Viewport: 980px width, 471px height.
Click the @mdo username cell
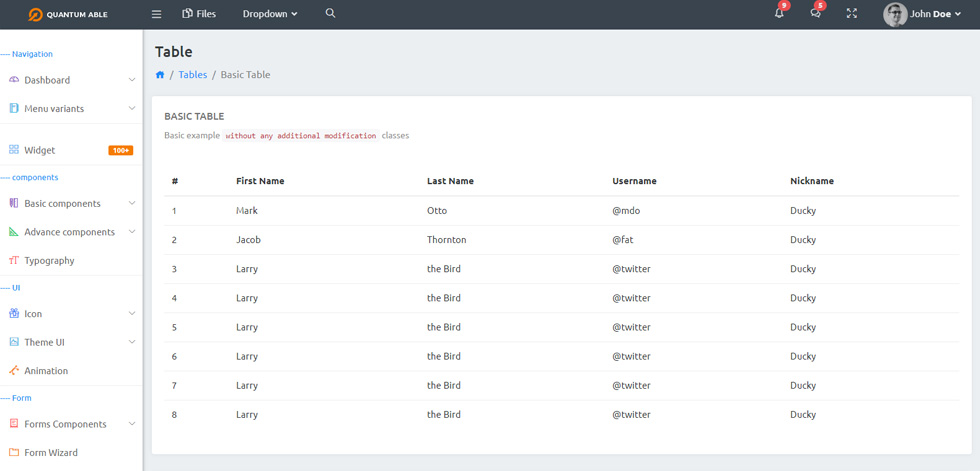626,211
